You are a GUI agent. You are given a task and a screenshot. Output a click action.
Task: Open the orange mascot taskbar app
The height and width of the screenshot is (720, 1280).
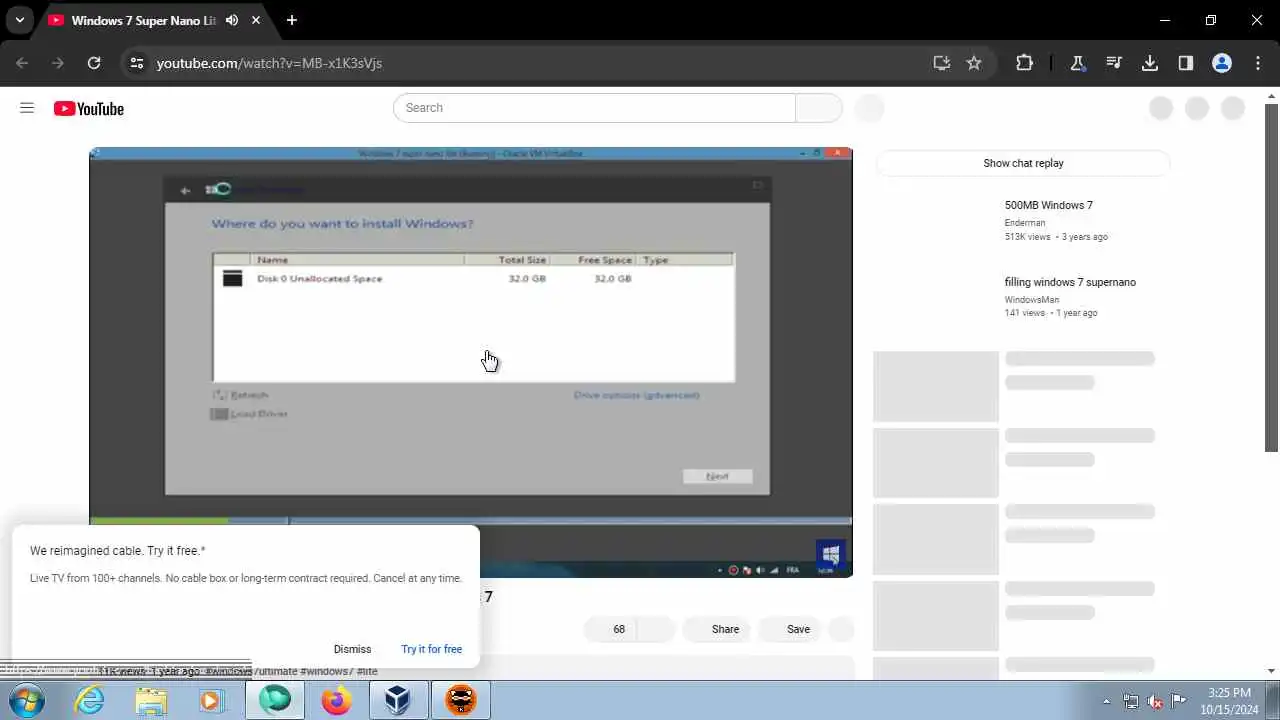[460, 700]
